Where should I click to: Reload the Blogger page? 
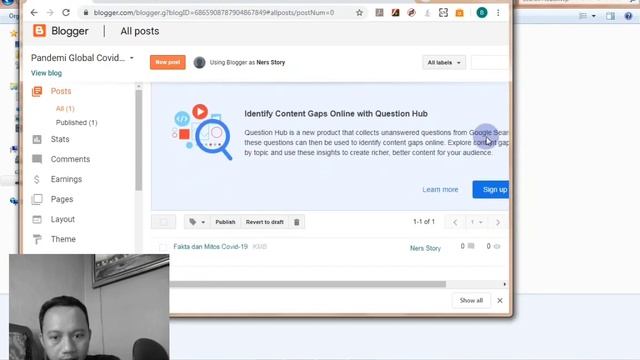pos(66,13)
